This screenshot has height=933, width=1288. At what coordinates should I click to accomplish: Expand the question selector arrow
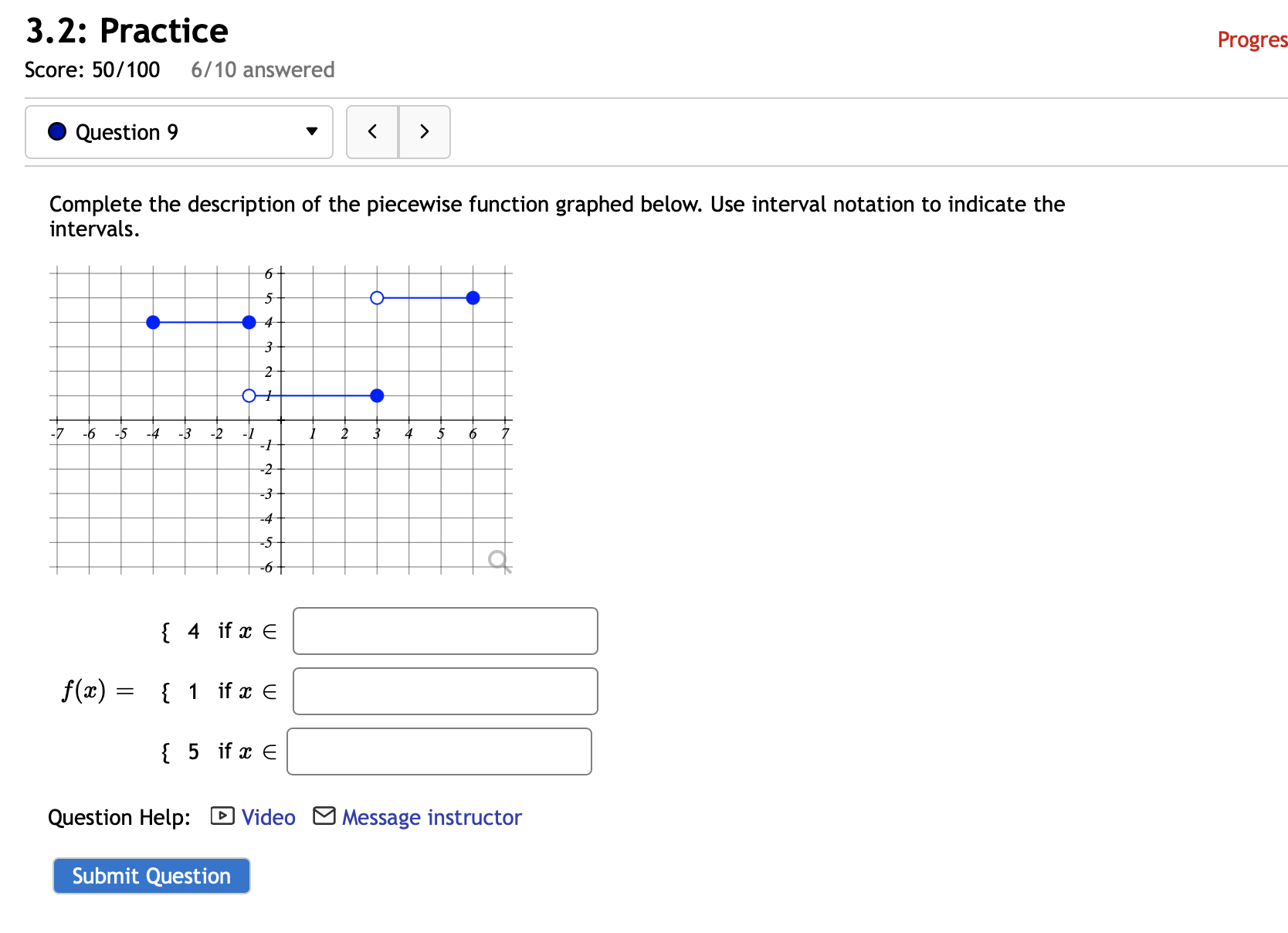tap(311, 131)
